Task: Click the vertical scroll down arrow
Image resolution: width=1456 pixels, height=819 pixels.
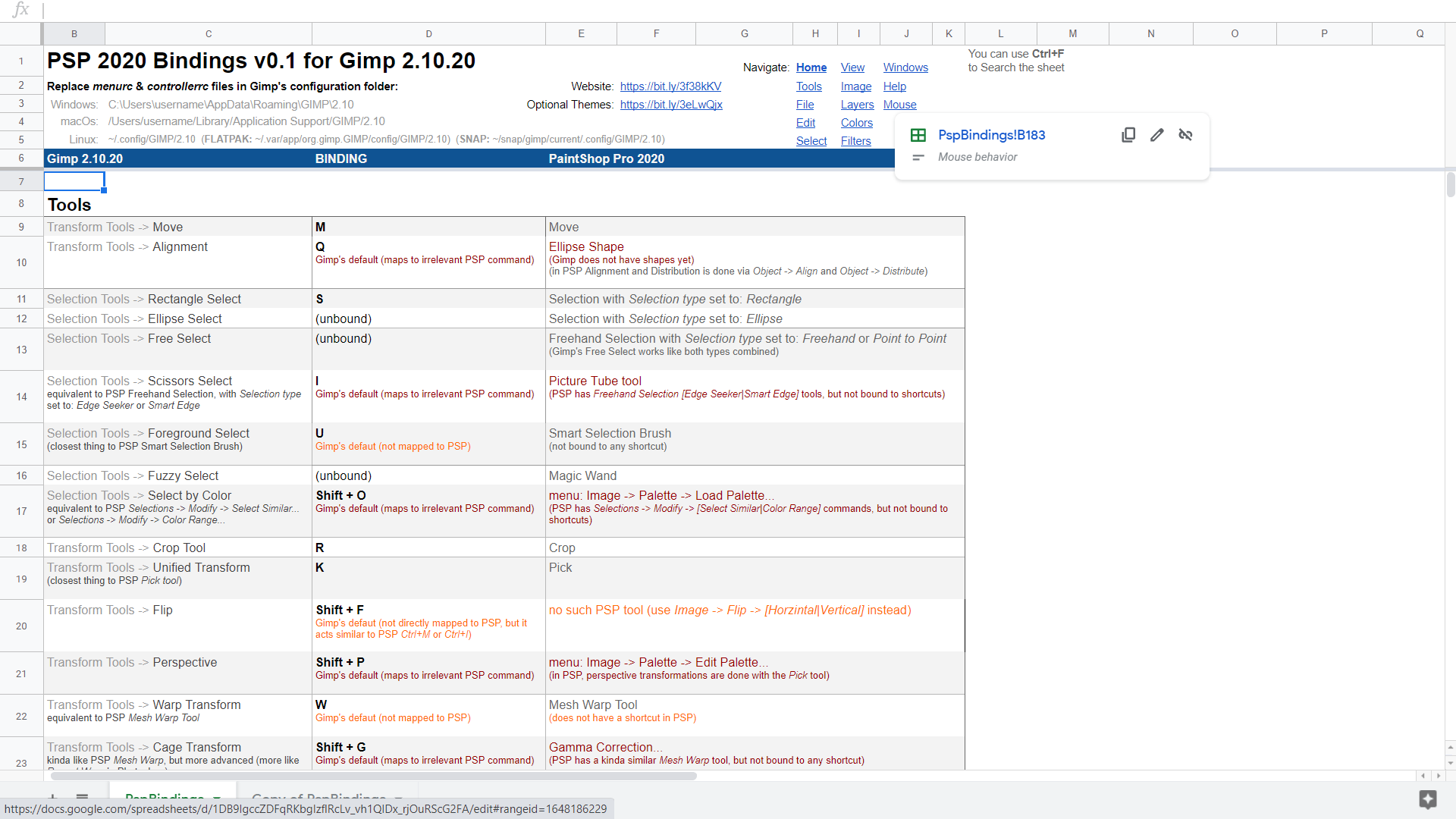Action: [x=1450, y=762]
